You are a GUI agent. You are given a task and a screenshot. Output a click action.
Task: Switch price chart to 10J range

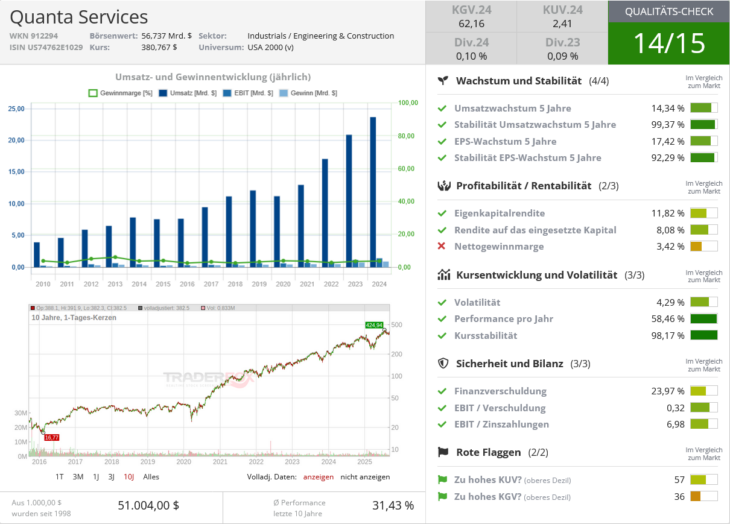coord(129,477)
